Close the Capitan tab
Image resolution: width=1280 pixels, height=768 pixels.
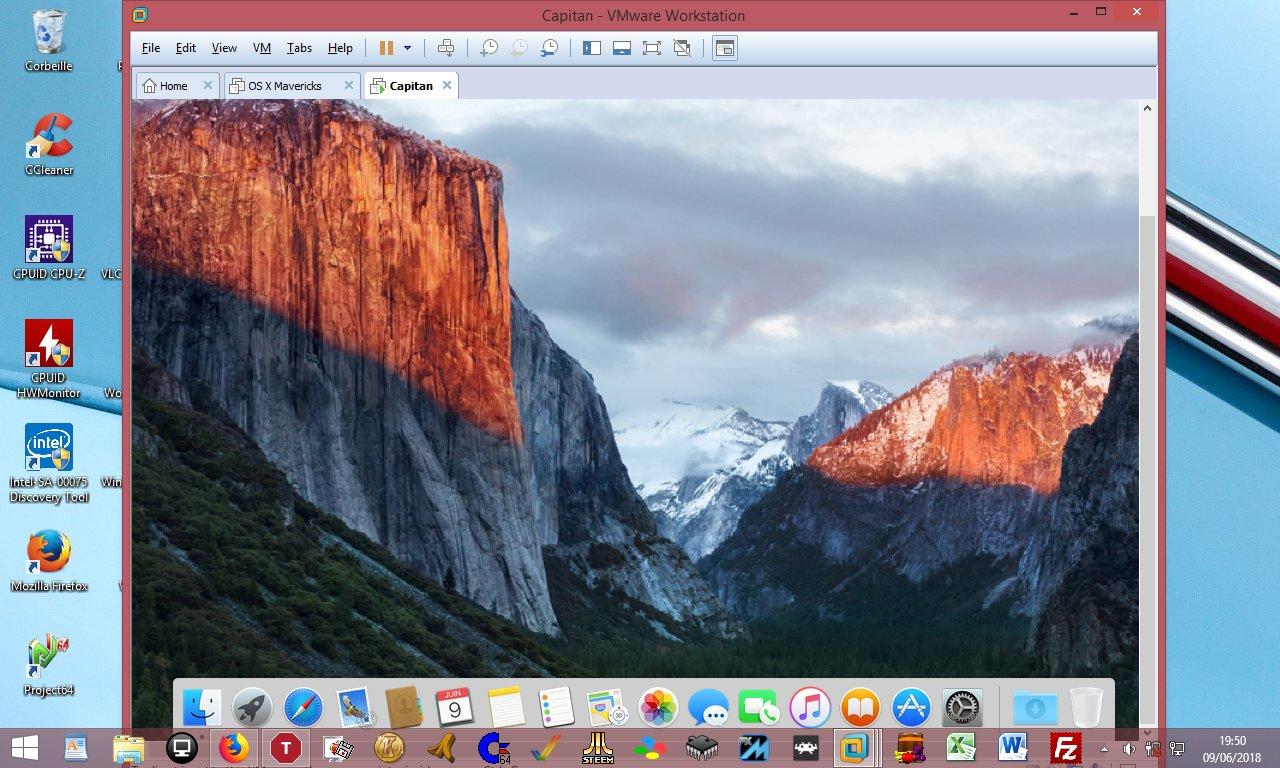(x=447, y=86)
